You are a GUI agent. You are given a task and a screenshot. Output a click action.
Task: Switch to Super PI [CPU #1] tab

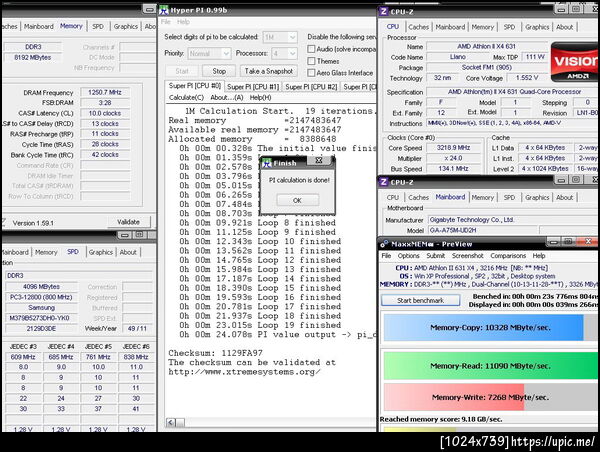click(x=253, y=87)
